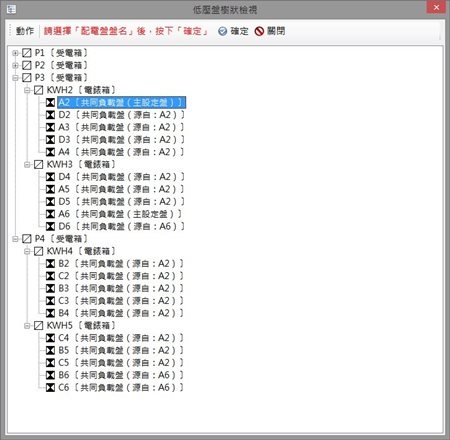Select tree item A3 共同負載盤
Screen dimensions: 450x440
click(x=121, y=127)
